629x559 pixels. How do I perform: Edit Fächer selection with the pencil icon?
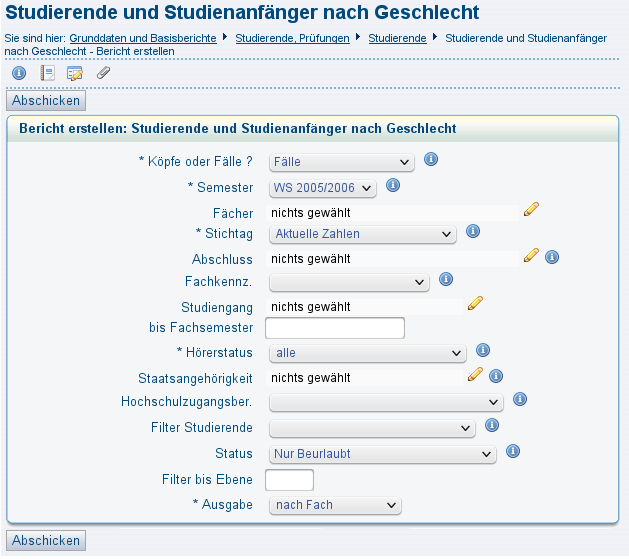531,209
